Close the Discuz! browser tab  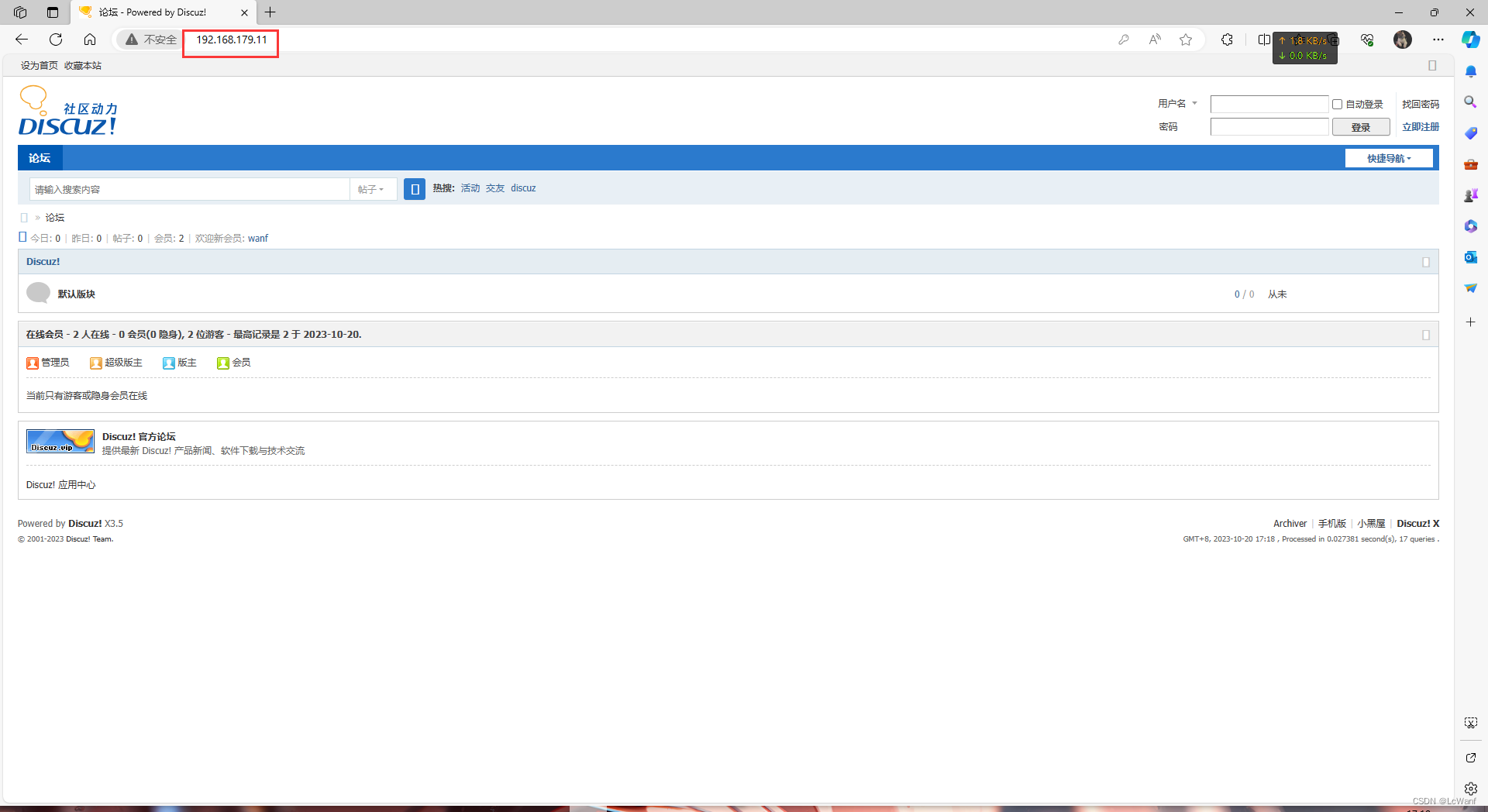(244, 12)
